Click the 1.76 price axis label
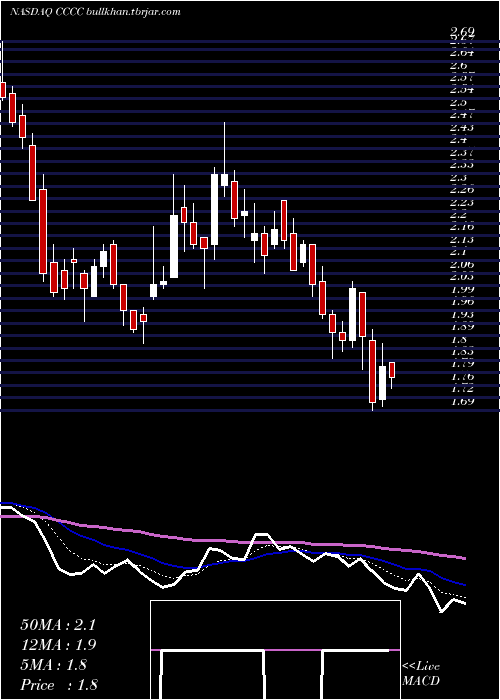The height and width of the screenshot is (700, 500). tap(462, 377)
